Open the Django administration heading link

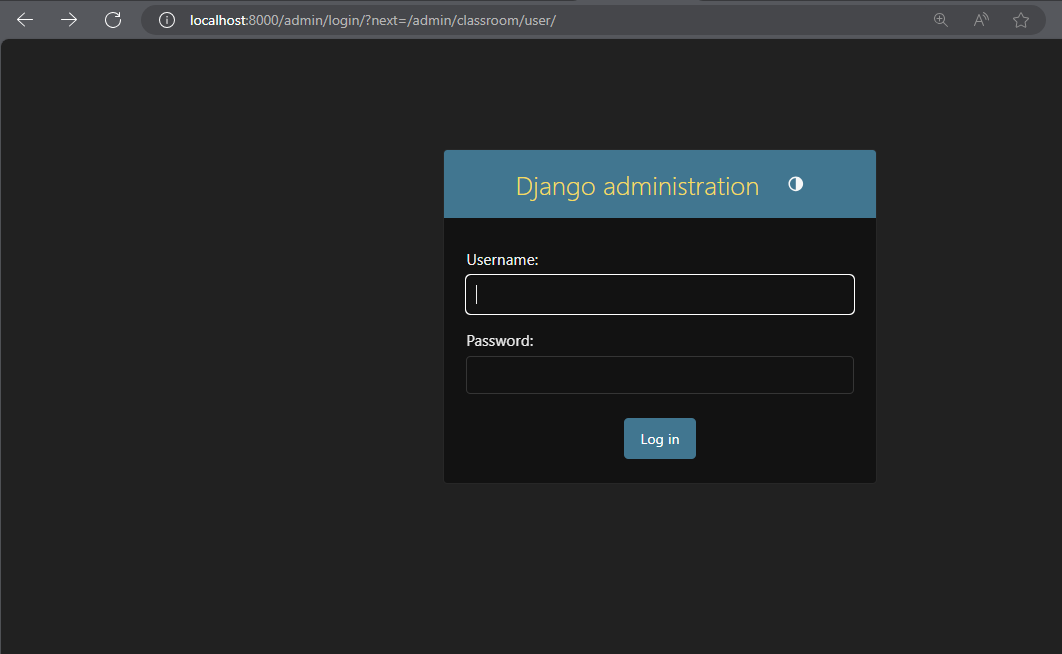(x=637, y=186)
